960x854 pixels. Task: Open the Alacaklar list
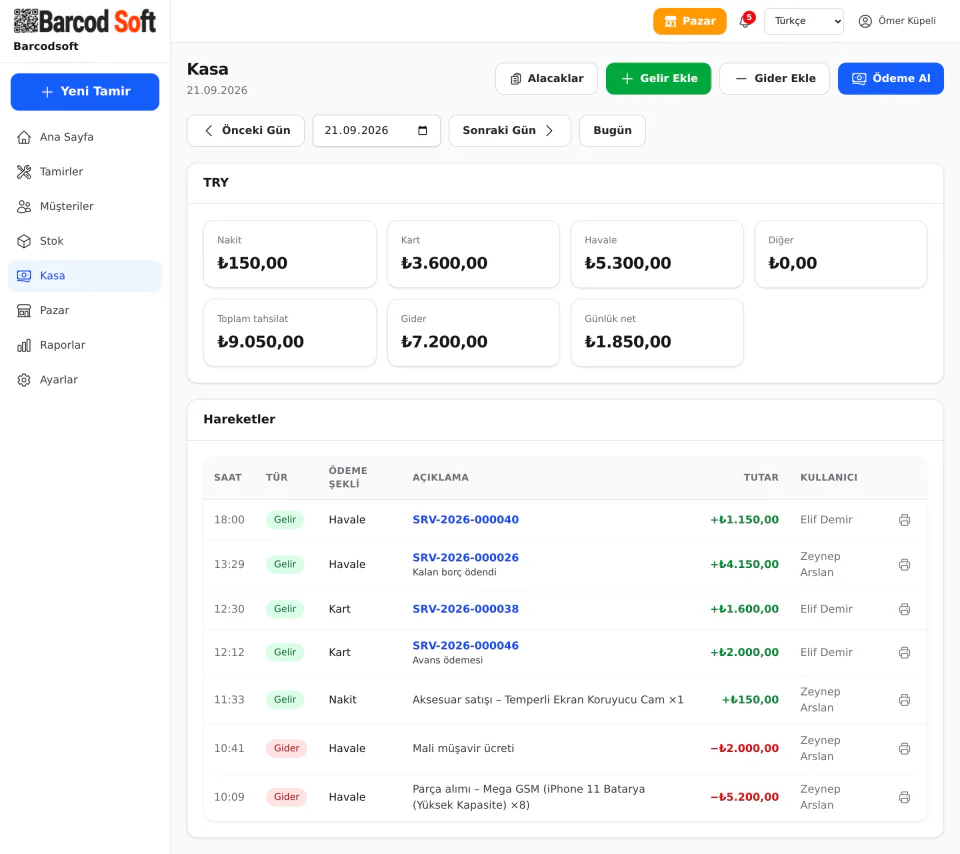tap(546, 78)
